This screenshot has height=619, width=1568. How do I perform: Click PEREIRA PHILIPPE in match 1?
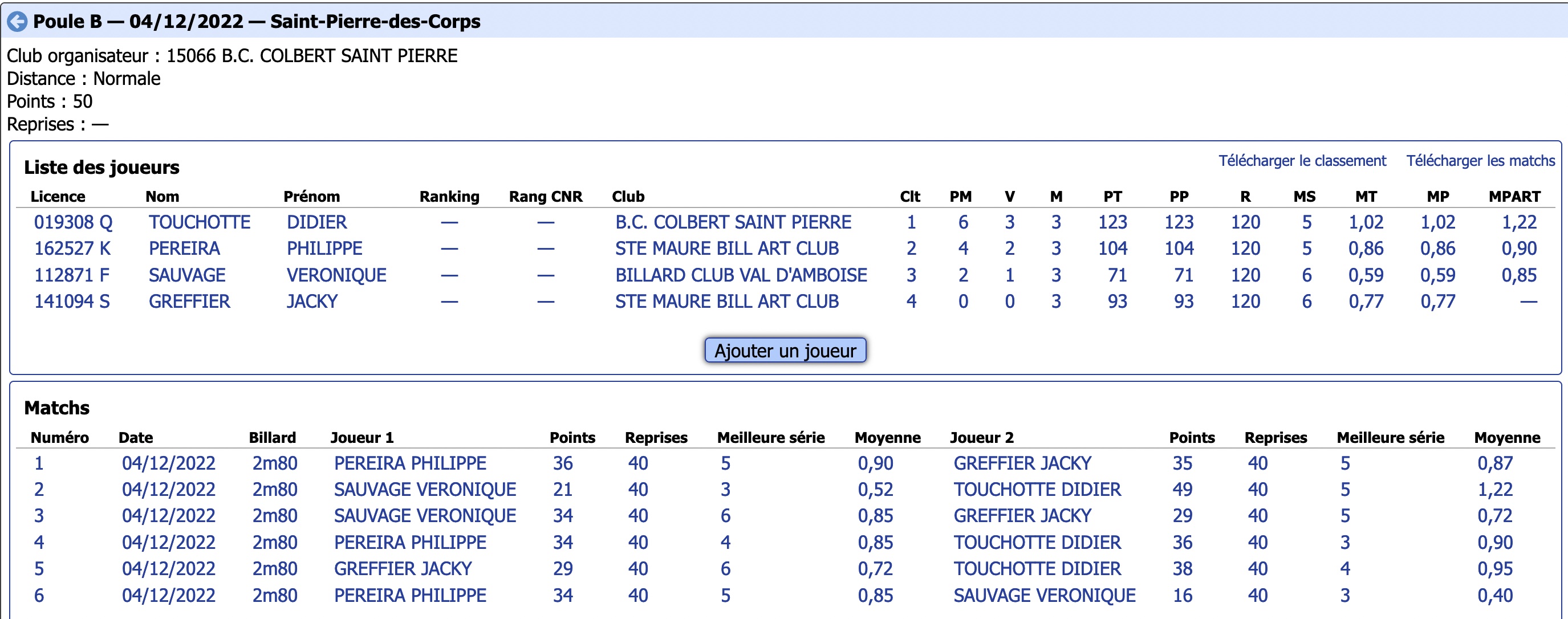coord(409,463)
